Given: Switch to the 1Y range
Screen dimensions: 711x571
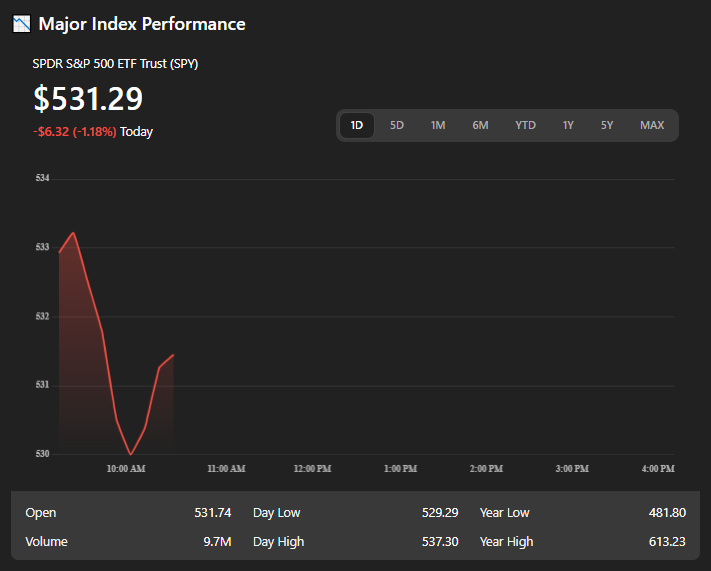Looking at the screenshot, I should pyautogui.click(x=568, y=125).
